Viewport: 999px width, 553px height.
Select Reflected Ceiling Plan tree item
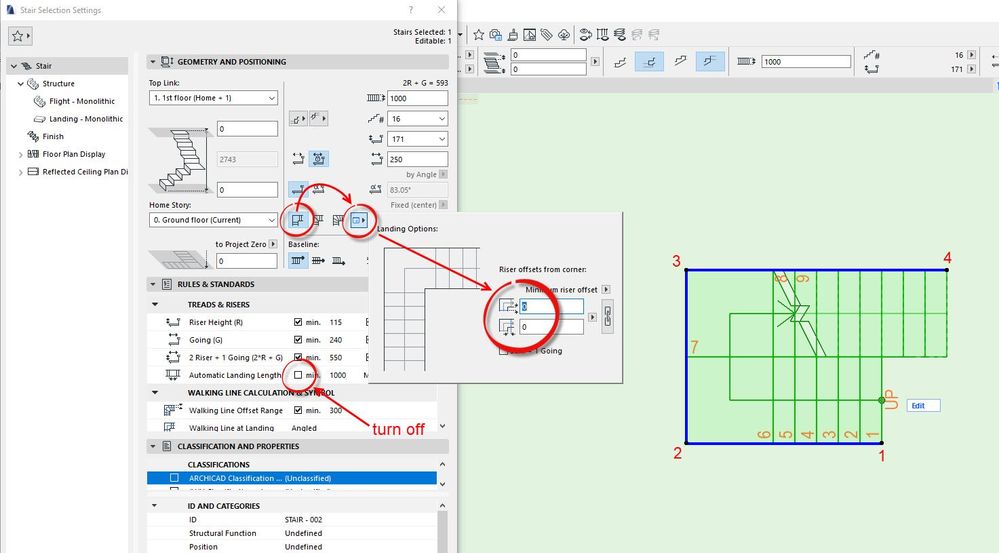(x=85, y=172)
